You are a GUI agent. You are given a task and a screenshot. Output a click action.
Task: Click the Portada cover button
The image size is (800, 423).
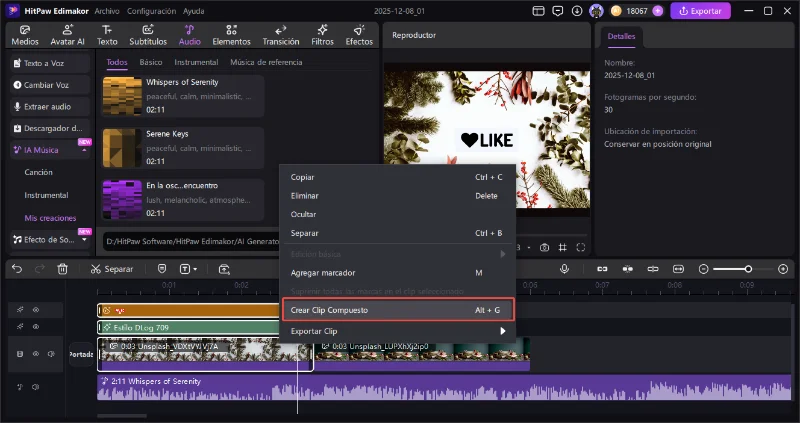82,354
